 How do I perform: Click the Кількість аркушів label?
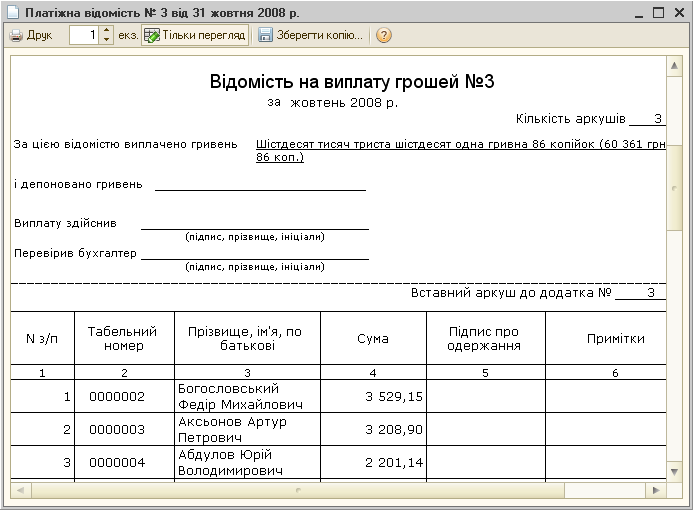(571, 118)
